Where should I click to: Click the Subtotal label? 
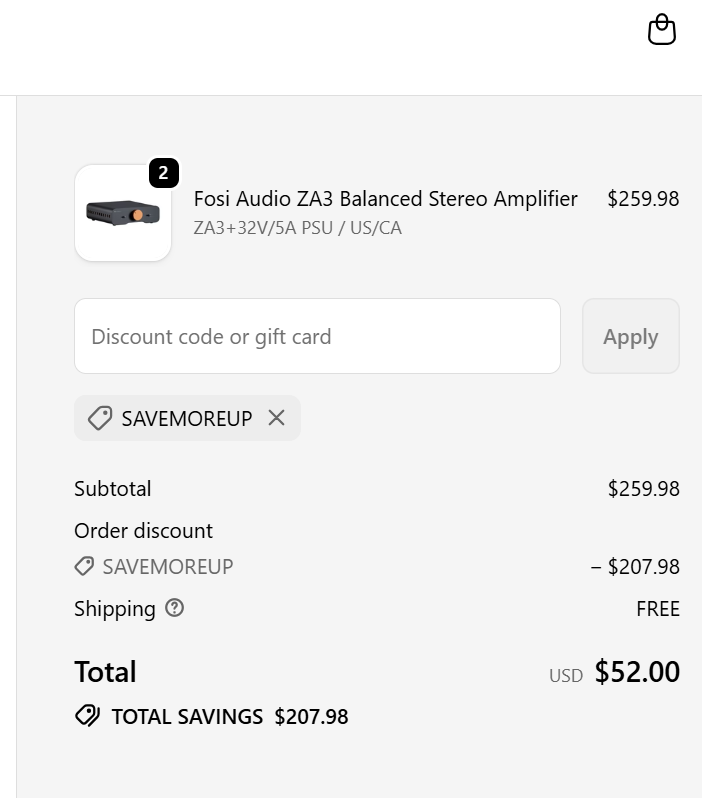point(113,489)
